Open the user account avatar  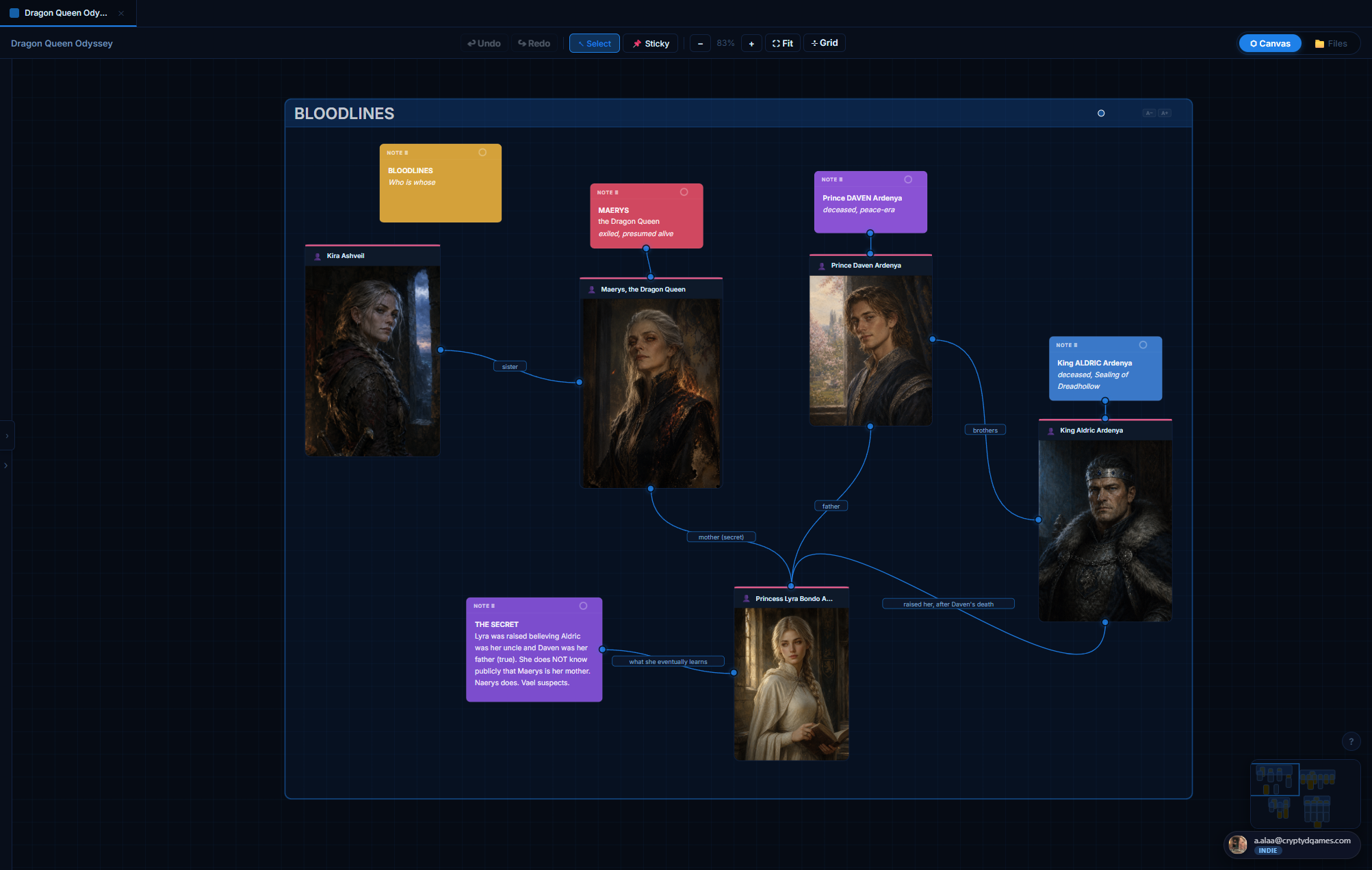click(1237, 845)
